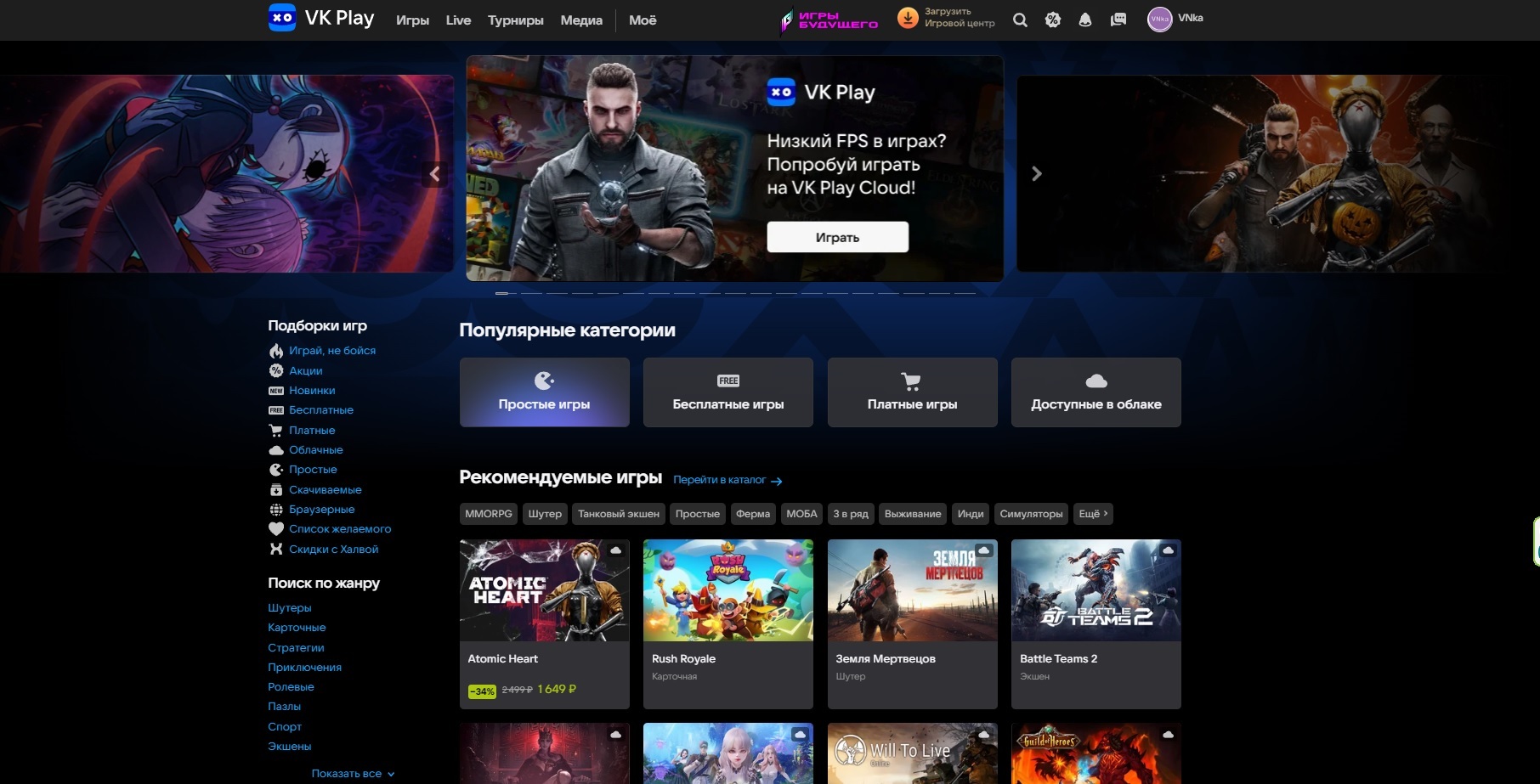This screenshot has height=784, width=1540.
Task: Click cloud badge on Земля Мертвецов card
Action: [x=984, y=550]
